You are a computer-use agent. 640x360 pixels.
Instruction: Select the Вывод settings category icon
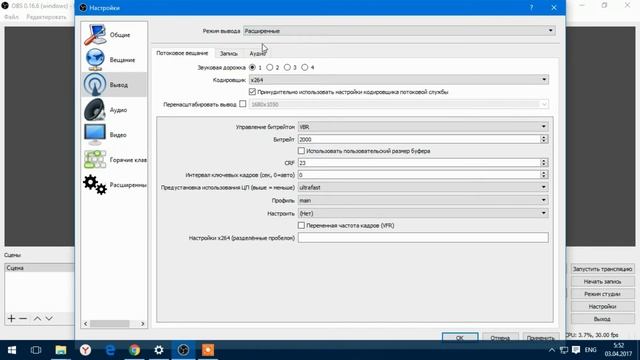coord(95,84)
